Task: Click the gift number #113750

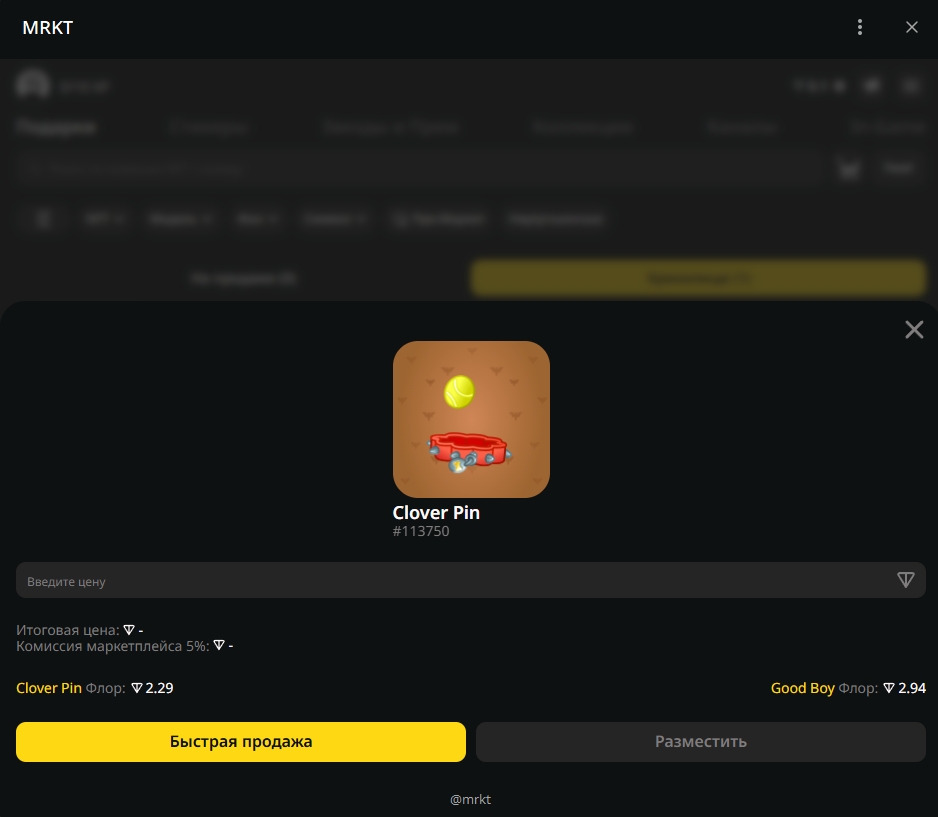Action: [x=421, y=532]
